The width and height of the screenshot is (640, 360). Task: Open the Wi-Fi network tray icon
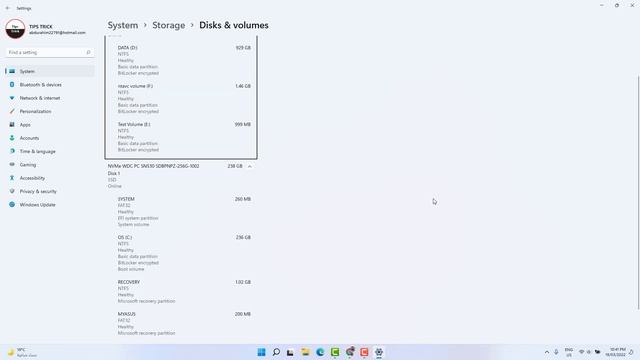coord(581,352)
